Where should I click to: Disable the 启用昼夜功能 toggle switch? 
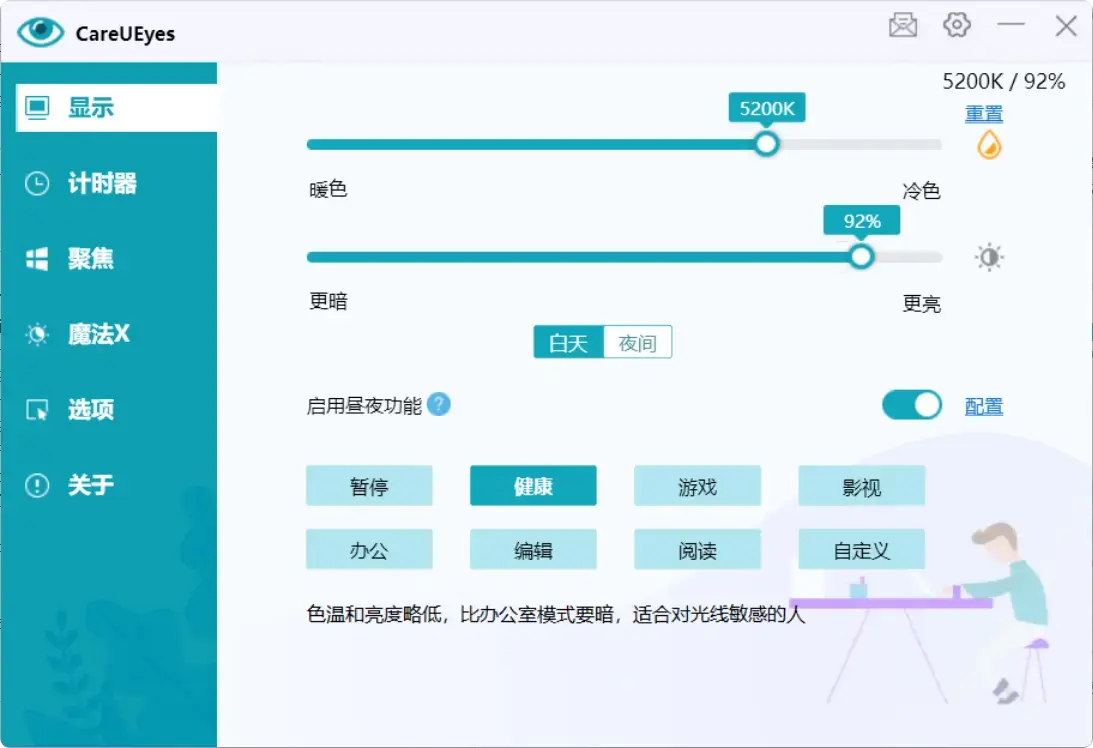(911, 404)
